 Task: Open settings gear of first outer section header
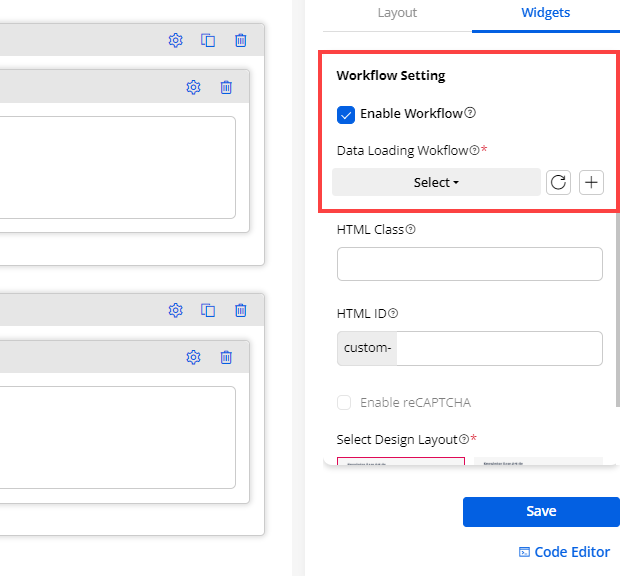click(176, 40)
